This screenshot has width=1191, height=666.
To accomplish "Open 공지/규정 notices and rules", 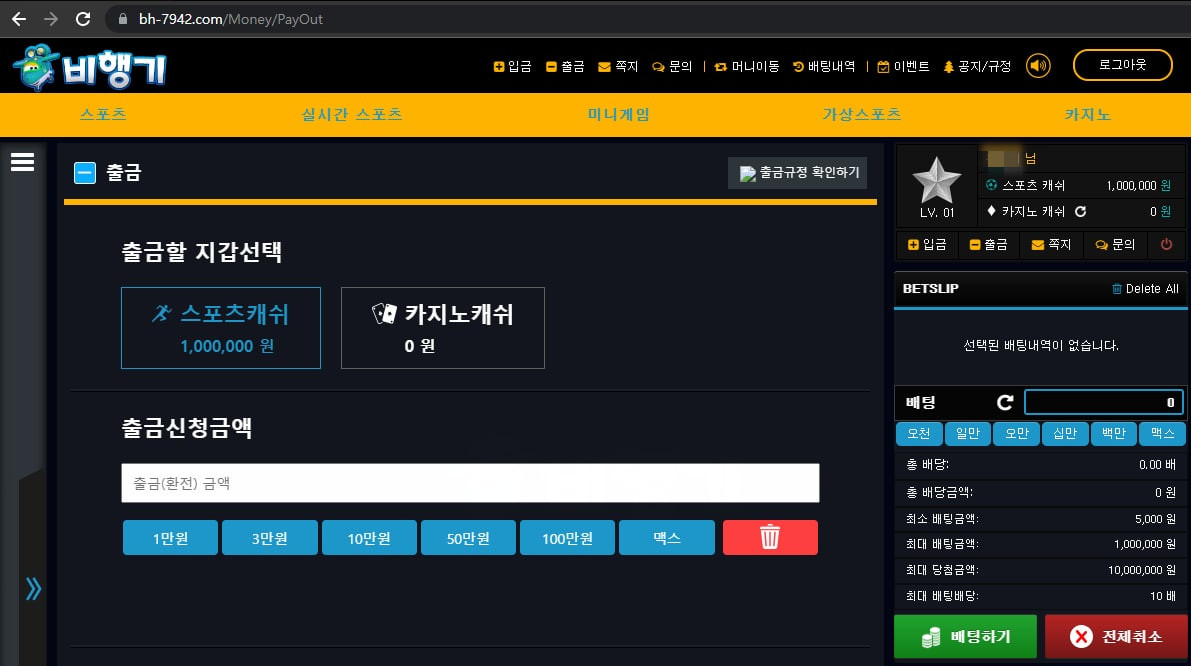I will pos(977,67).
